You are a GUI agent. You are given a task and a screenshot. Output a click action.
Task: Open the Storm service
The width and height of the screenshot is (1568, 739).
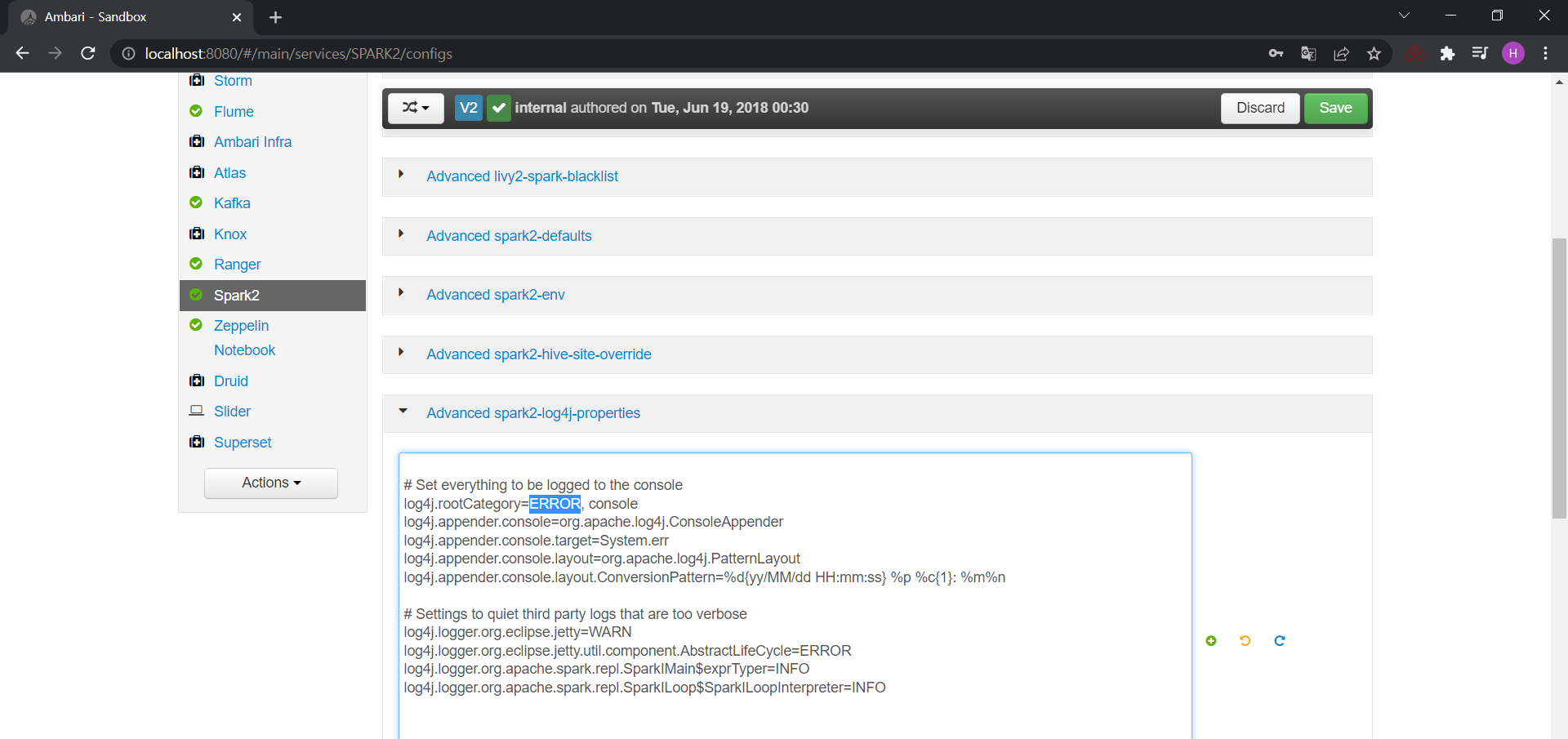click(233, 81)
